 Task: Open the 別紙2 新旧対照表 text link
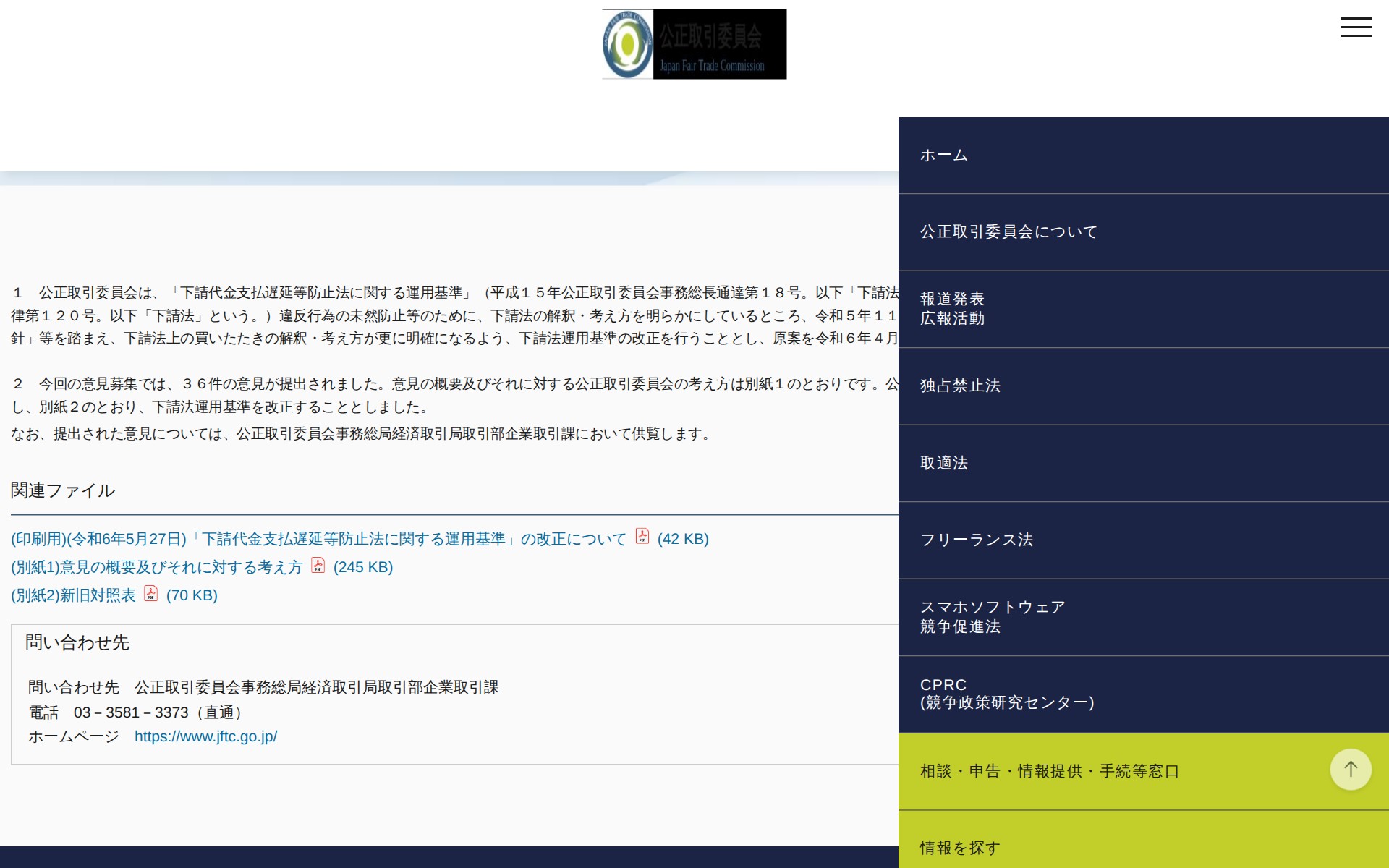click(x=72, y=595)
